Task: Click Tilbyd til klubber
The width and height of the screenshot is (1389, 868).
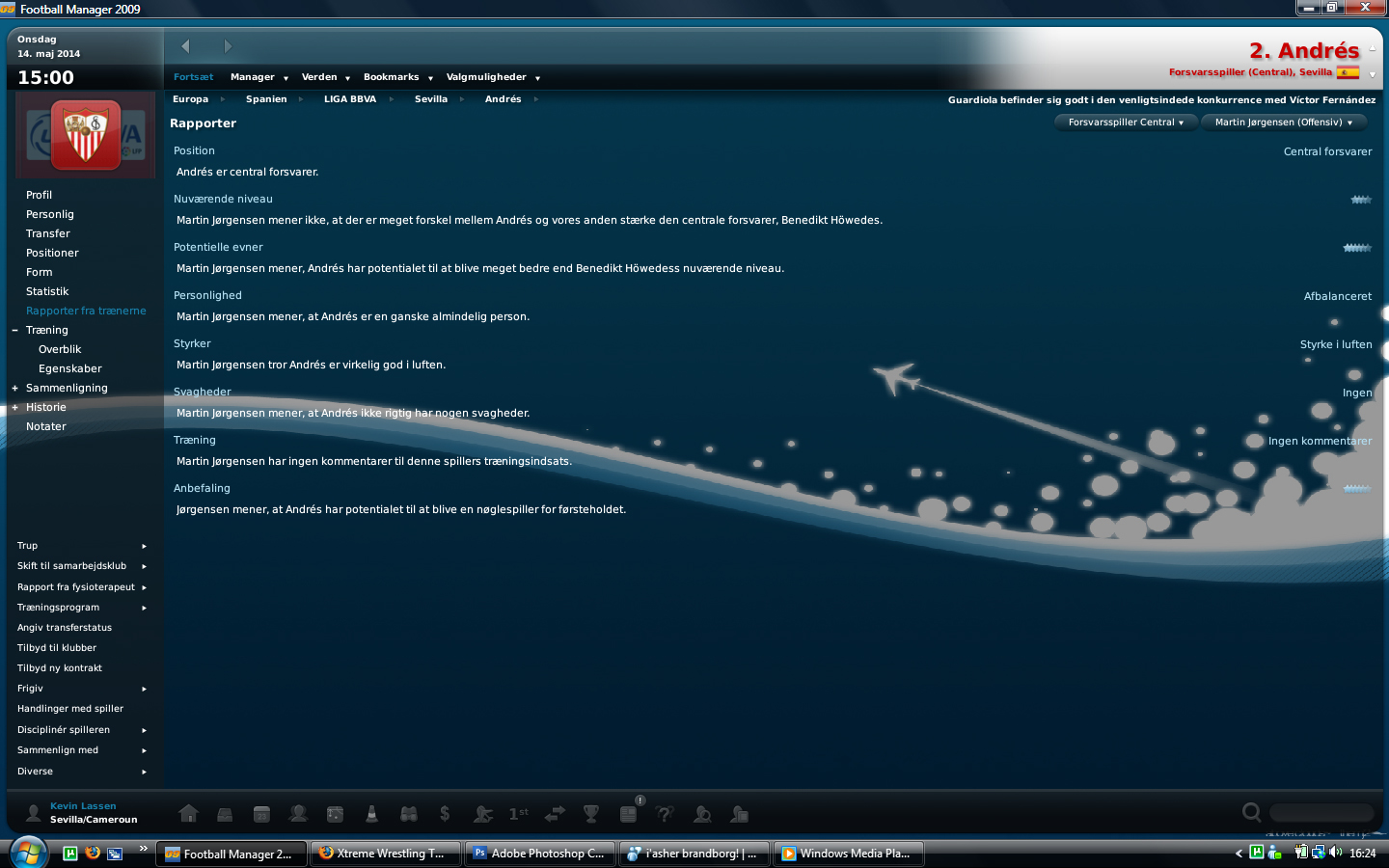Action: click(x=57, y=648)
